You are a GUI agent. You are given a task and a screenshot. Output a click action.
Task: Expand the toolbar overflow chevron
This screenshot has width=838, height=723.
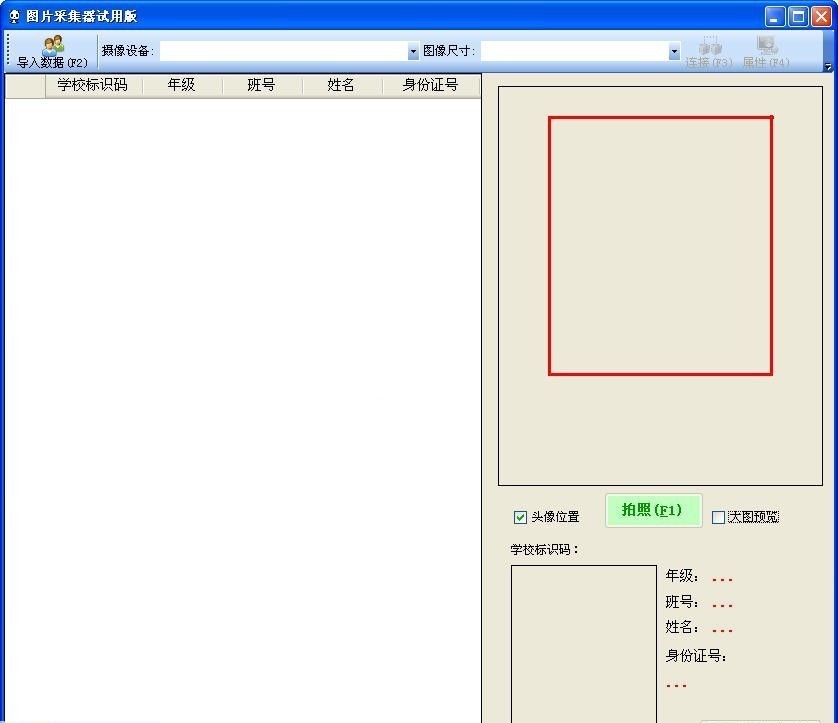(x=828, y=67)
